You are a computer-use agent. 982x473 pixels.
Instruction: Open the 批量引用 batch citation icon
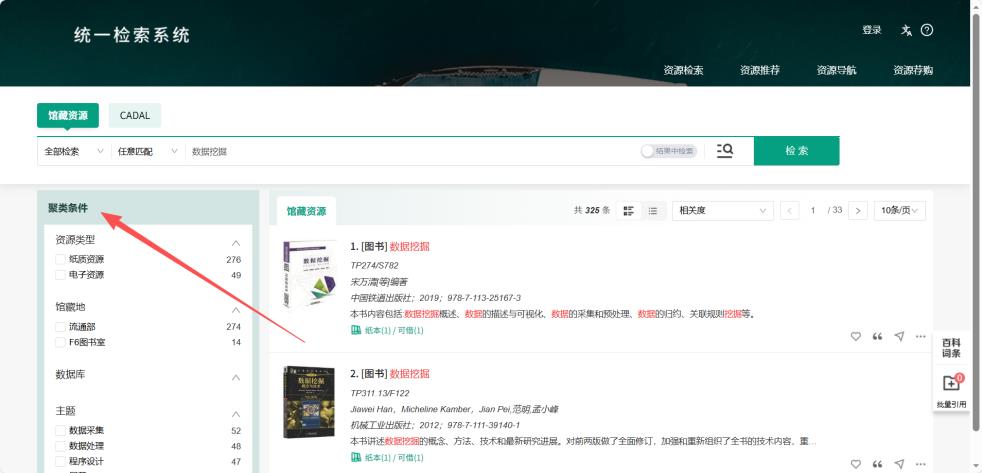[951, 384]
